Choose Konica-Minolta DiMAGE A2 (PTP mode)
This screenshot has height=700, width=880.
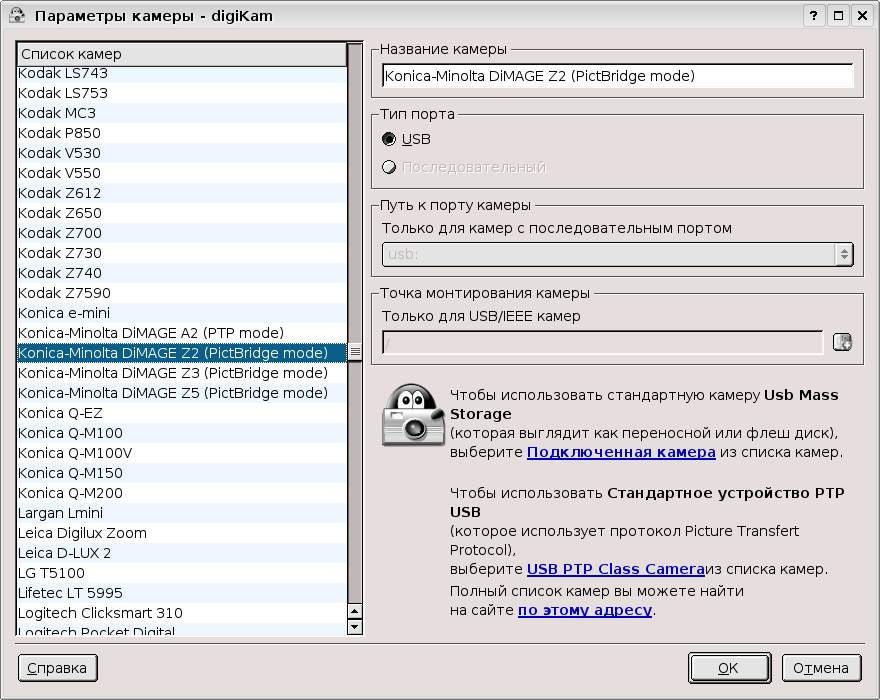click(182, 333)
